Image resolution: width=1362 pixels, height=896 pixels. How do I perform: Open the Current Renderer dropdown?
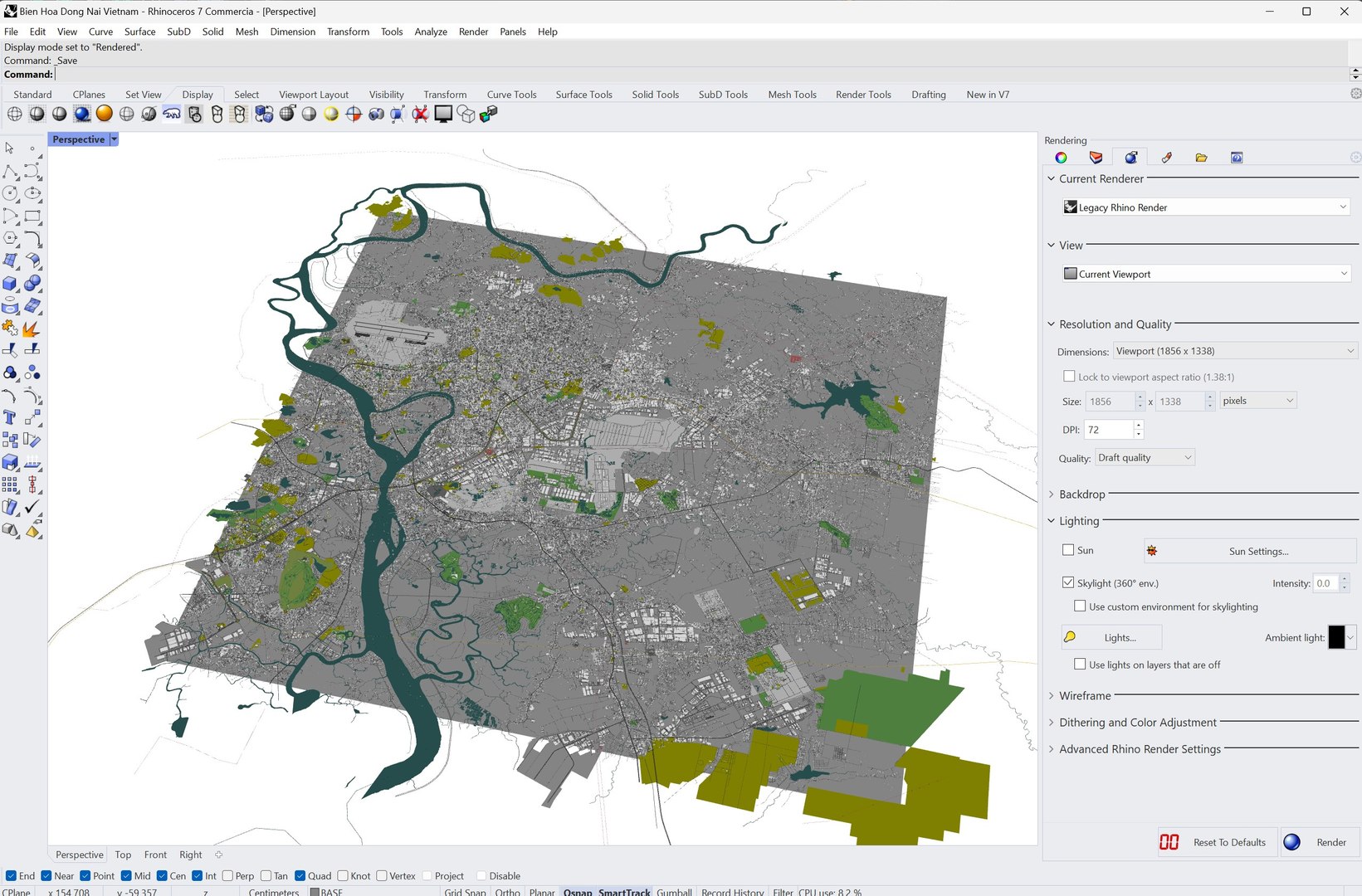tap(1206, 207)
